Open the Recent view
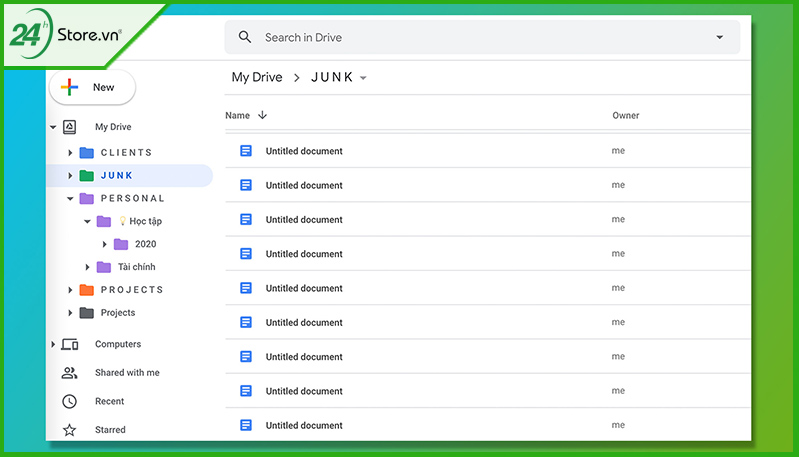799x457 pixels. coord(110,401)
